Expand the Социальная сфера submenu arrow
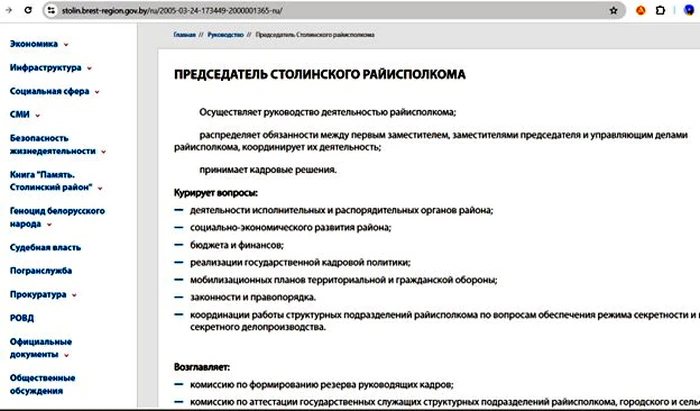This screenshot has width=700, height=411. pos(97,92)
